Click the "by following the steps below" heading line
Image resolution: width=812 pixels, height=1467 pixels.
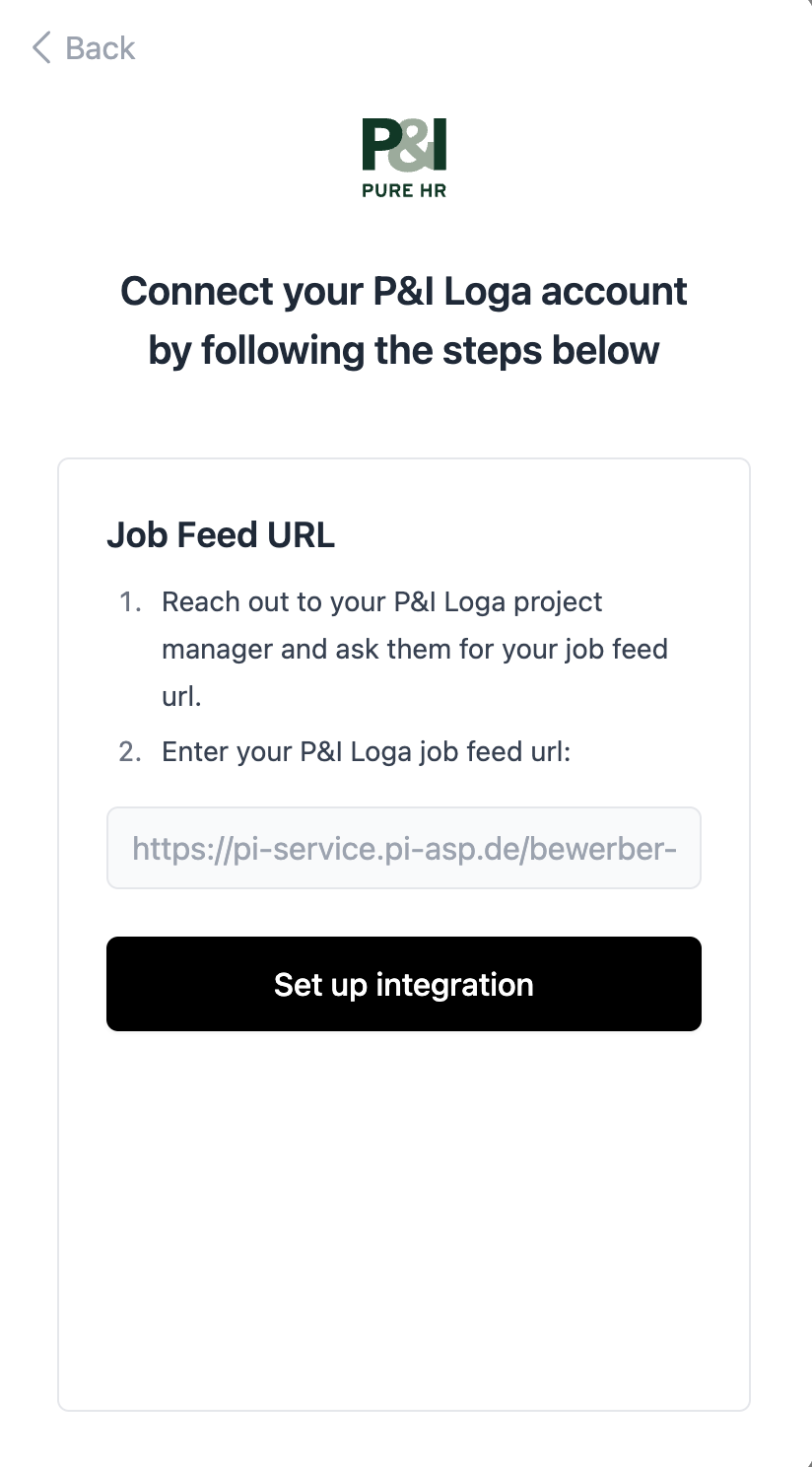coord(404,350)
